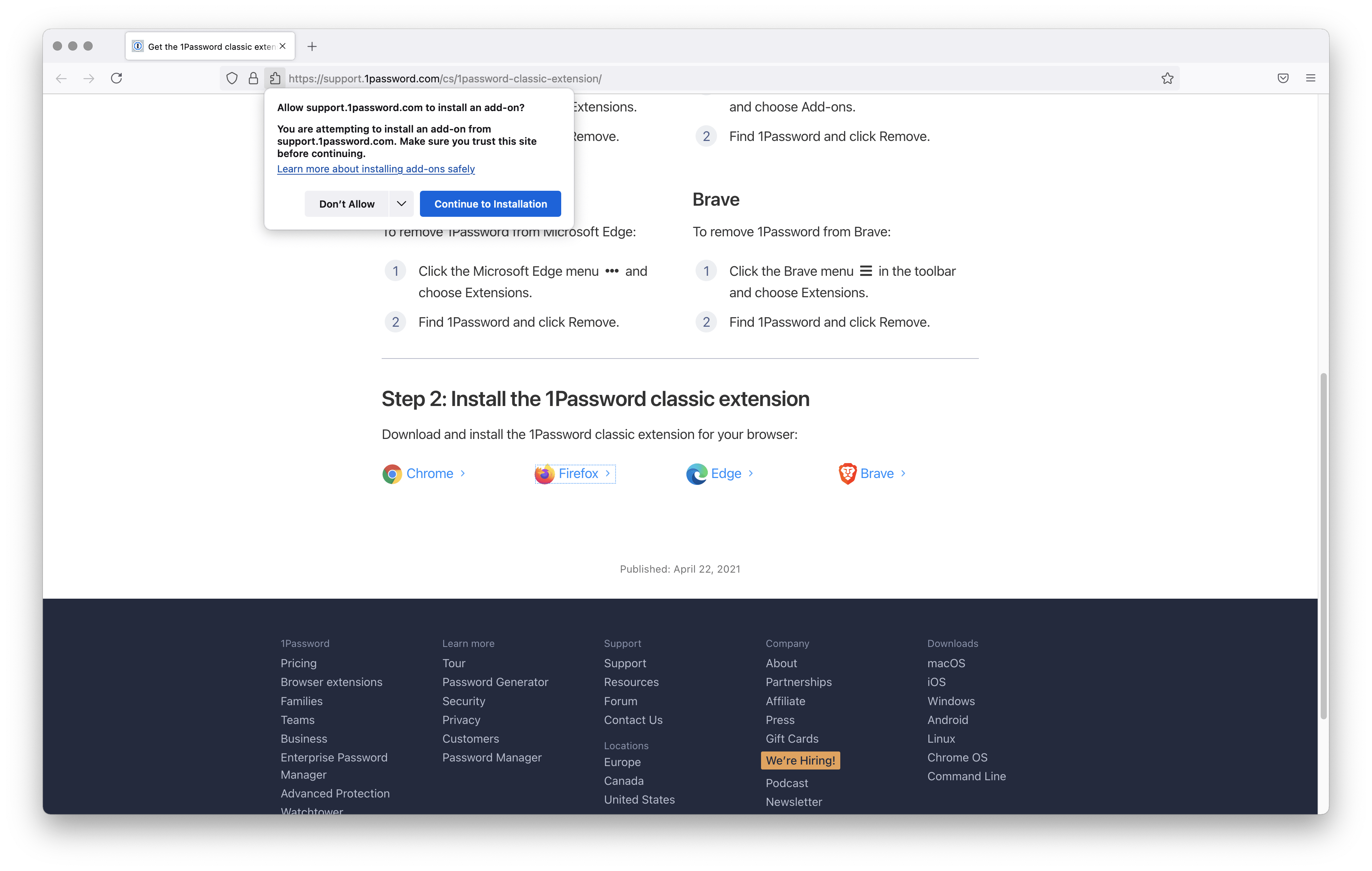Click the page vertical scrollbar
This screenshot has height=871, width=1372.
pos(1323,546)
